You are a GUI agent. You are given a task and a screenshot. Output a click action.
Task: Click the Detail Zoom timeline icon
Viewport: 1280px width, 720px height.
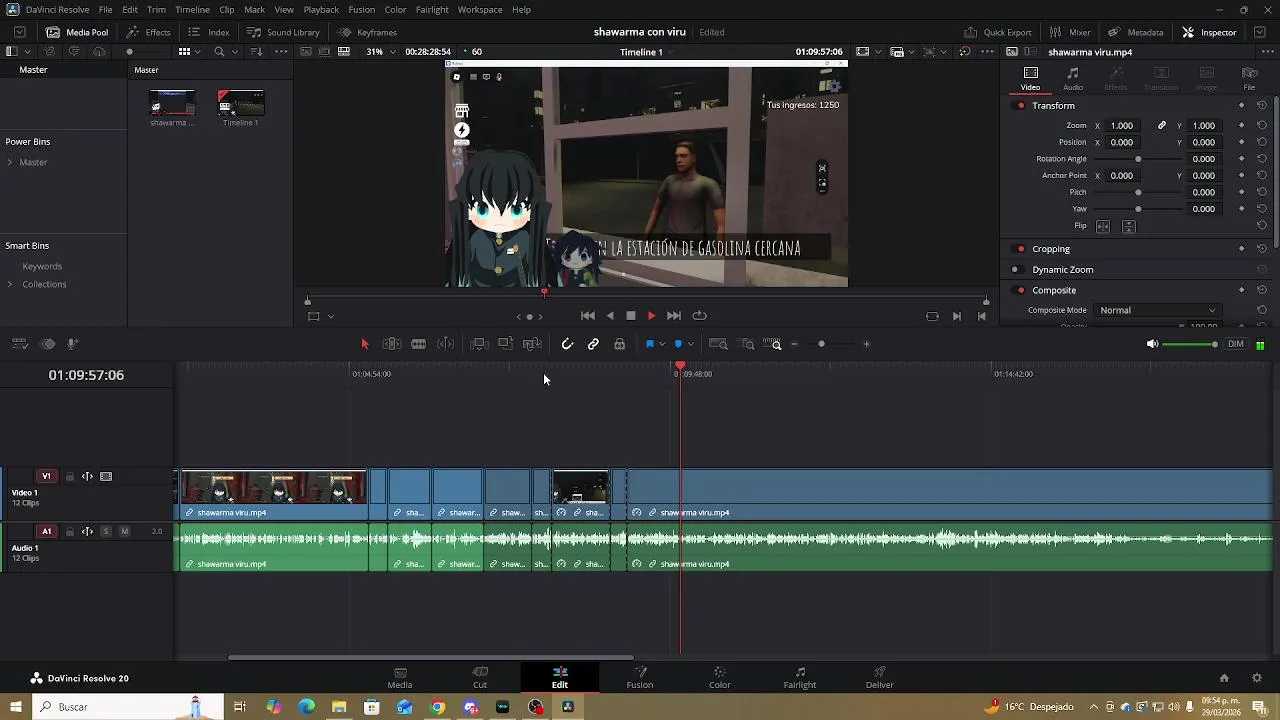[748, 344]
